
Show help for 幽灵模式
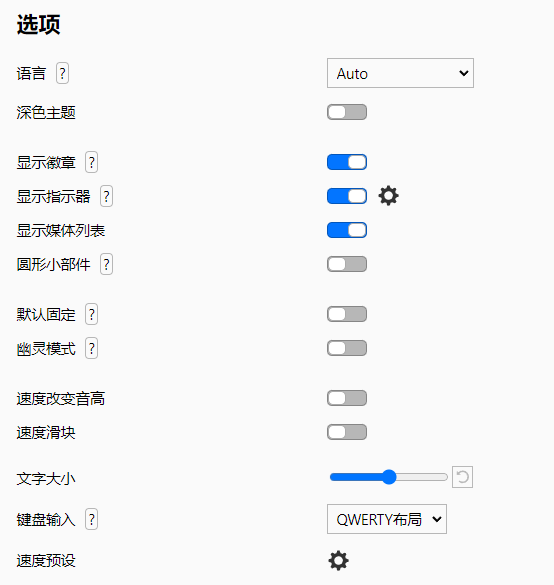point(91,348)
